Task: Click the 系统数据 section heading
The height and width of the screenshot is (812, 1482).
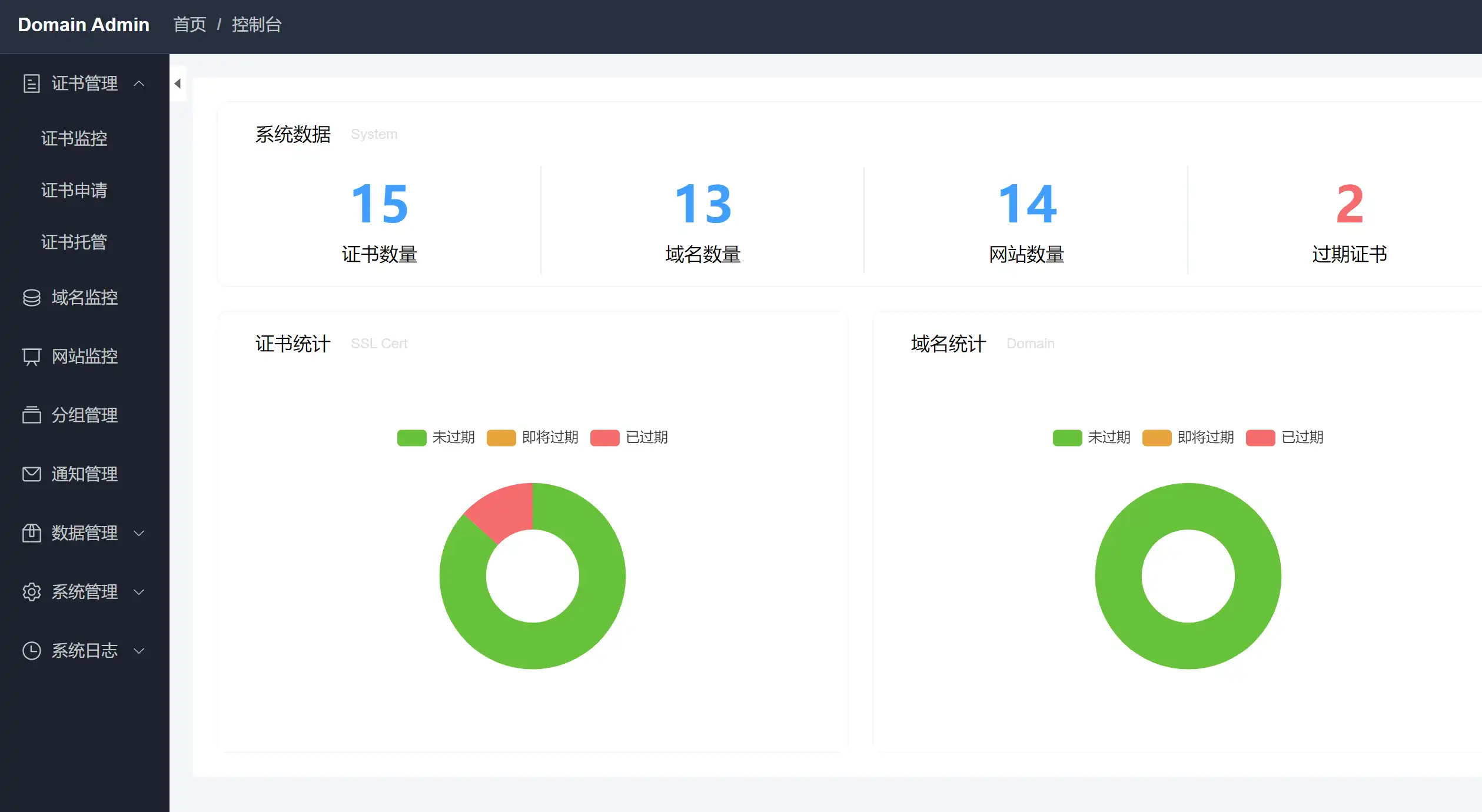Action: [x=293, y=135]
